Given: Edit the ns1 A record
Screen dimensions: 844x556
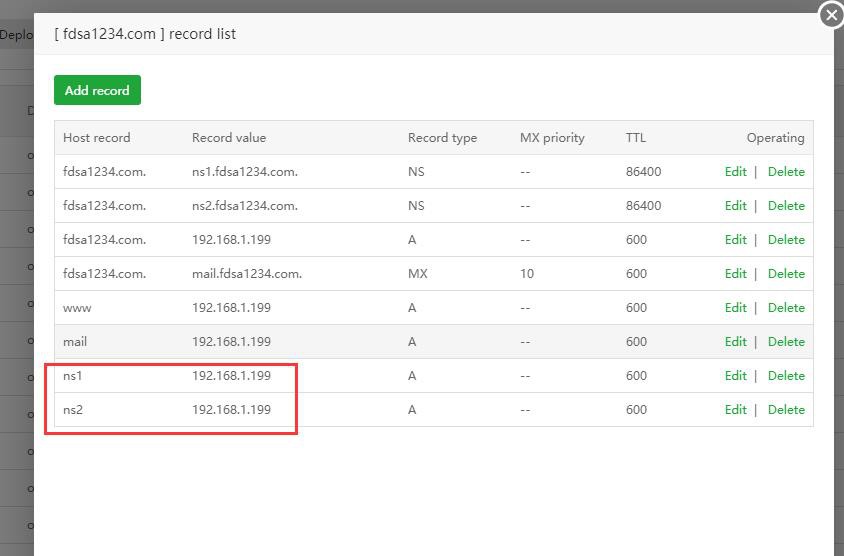Looking at the screenshot, I should tap(736, 376).
